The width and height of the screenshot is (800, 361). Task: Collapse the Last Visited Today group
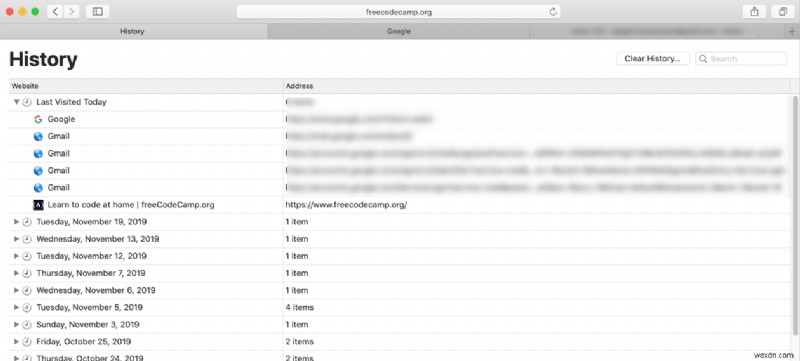[x=16, y=102]
